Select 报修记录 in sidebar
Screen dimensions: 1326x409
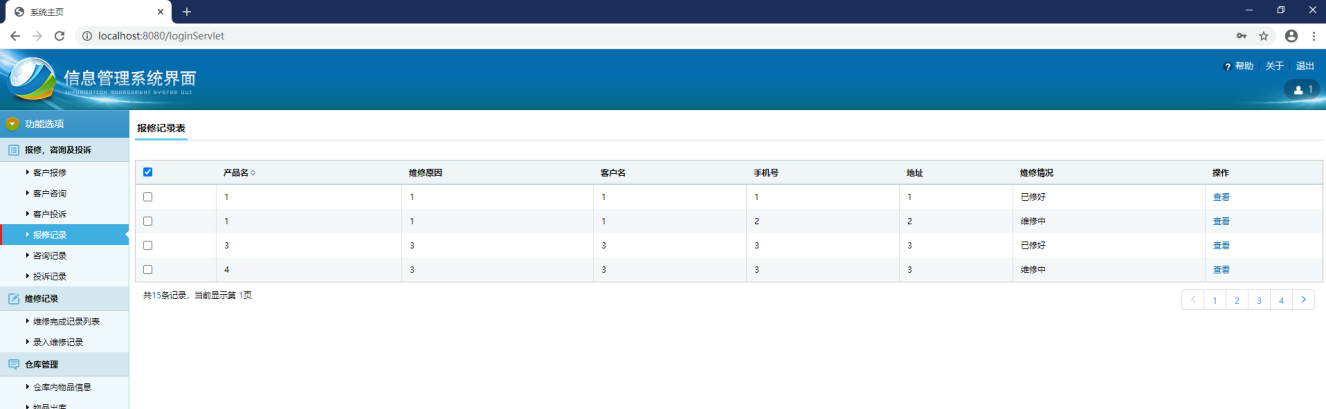pos(65,235)
